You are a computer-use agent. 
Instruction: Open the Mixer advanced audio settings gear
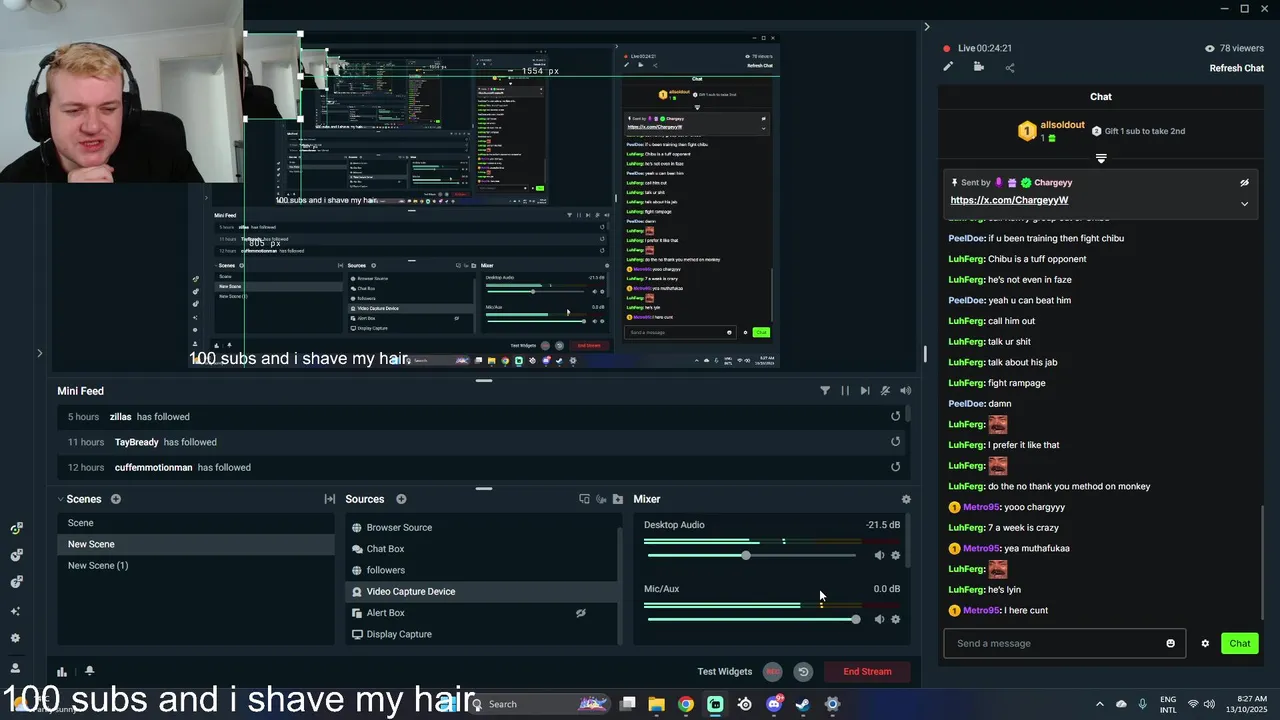[x=906, y=499]
